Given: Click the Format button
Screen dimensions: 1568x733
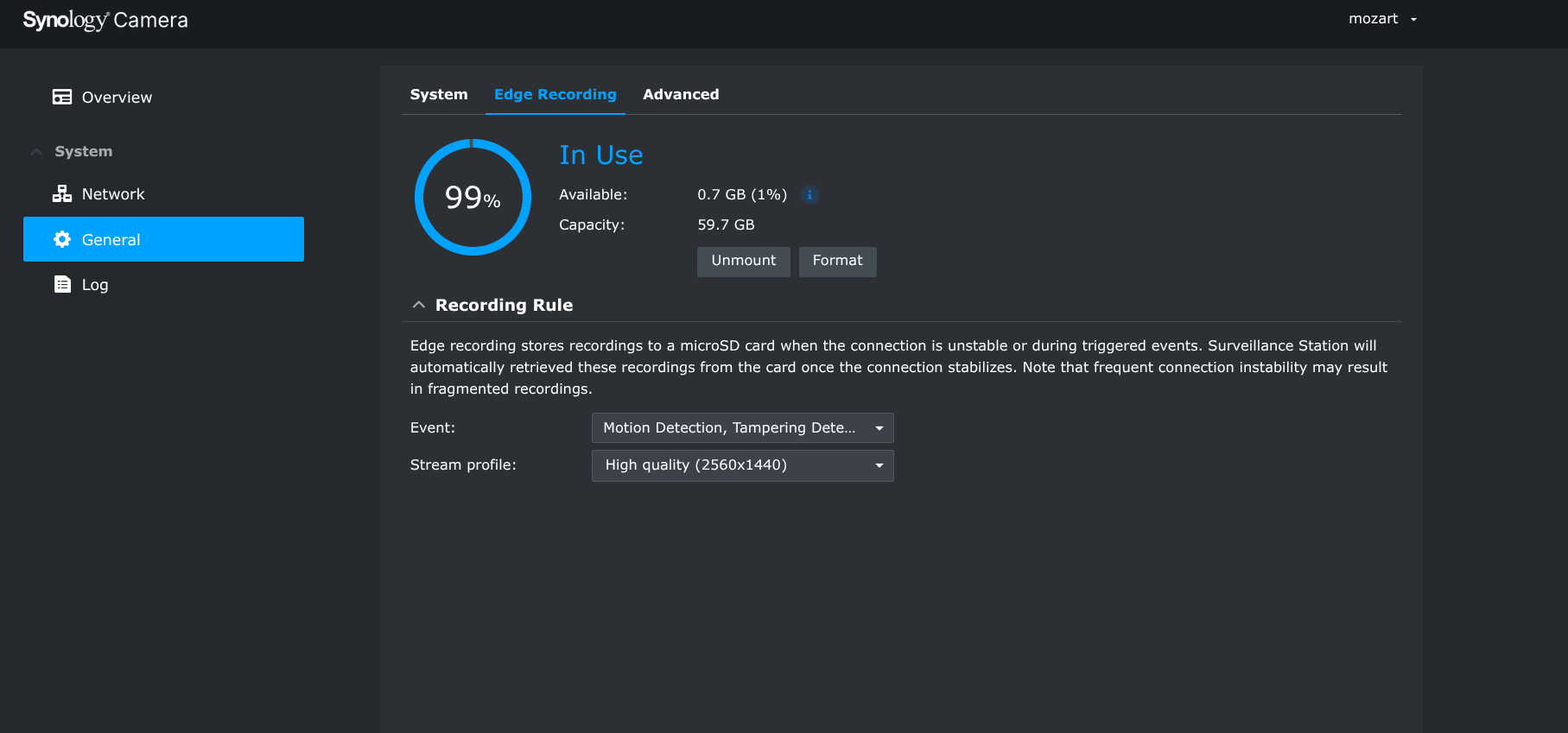Looking at the screenshot, I should (x=837, y=261).
